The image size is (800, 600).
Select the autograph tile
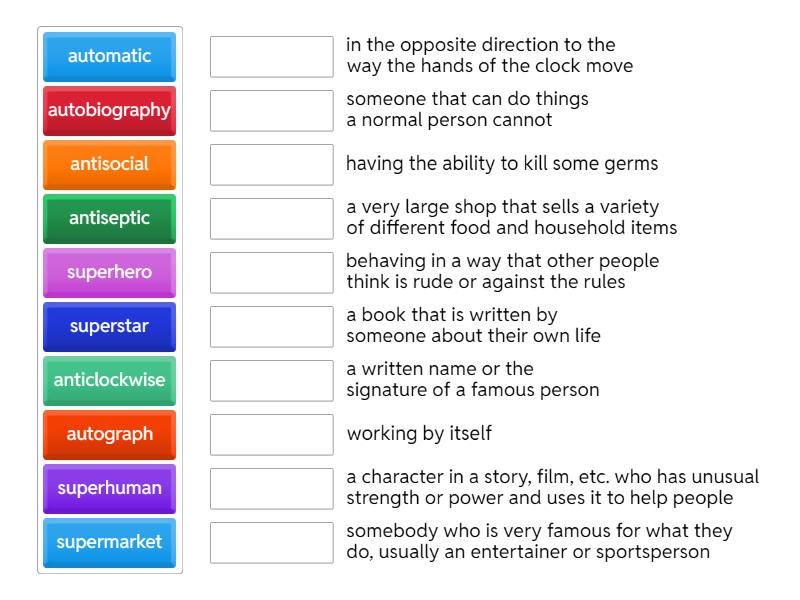click(109, 435)
